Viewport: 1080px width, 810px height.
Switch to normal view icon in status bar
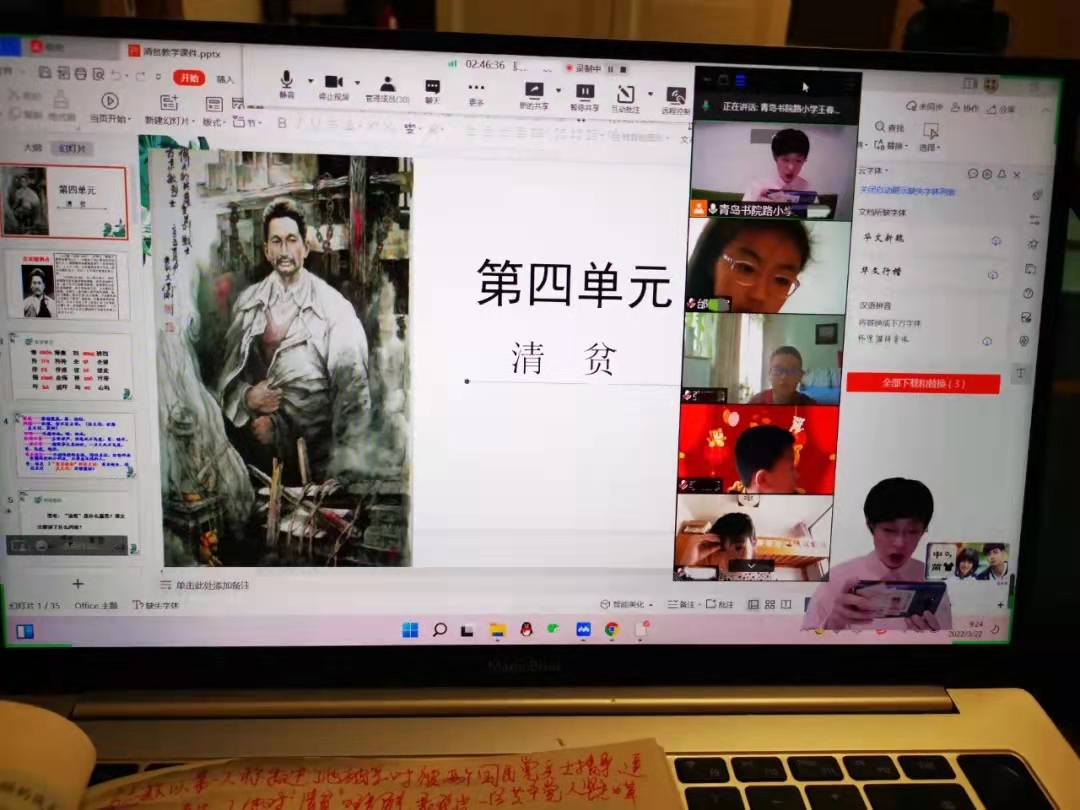754,604
